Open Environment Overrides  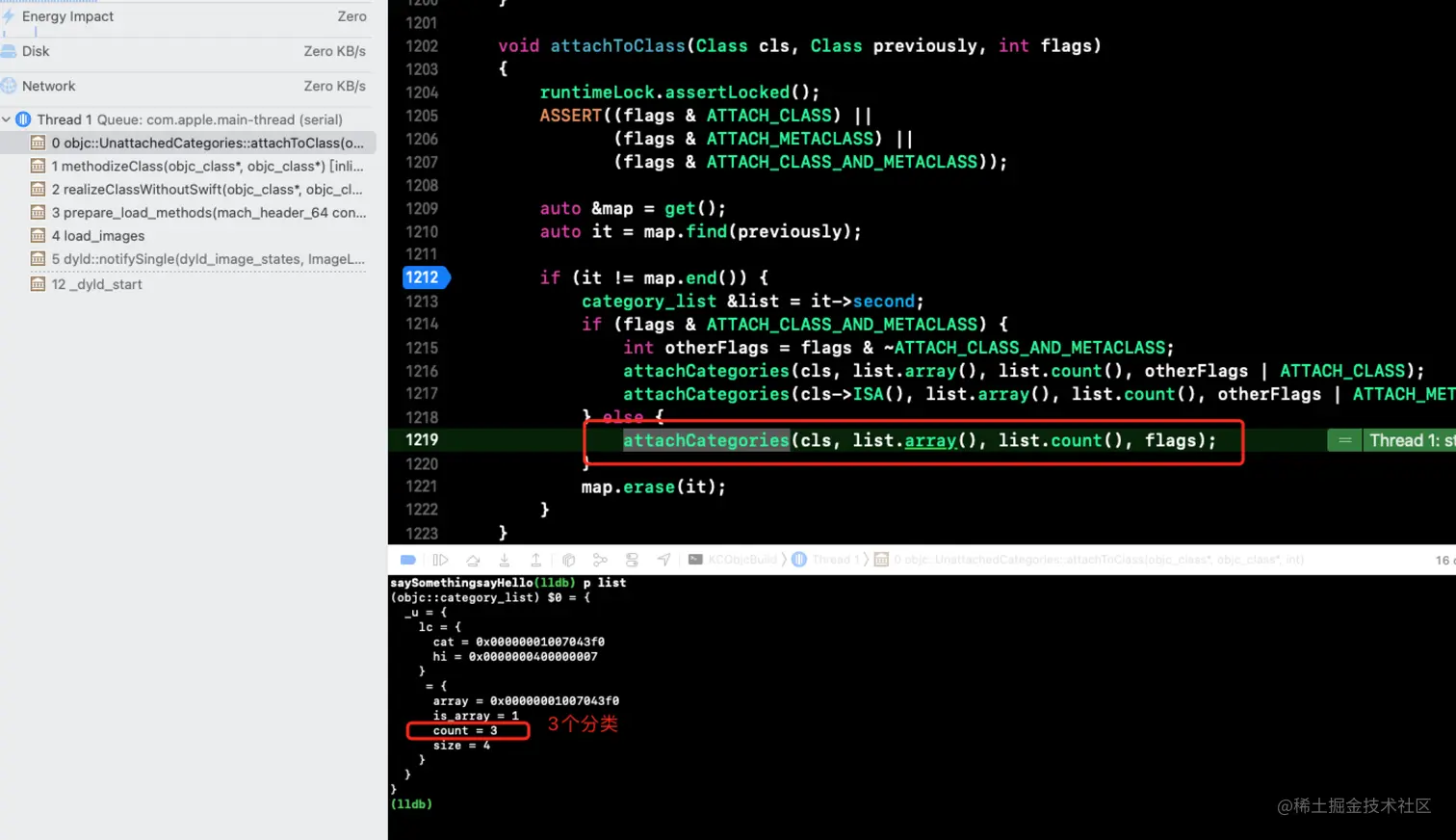pyautogui.click(x=633, y=560)
